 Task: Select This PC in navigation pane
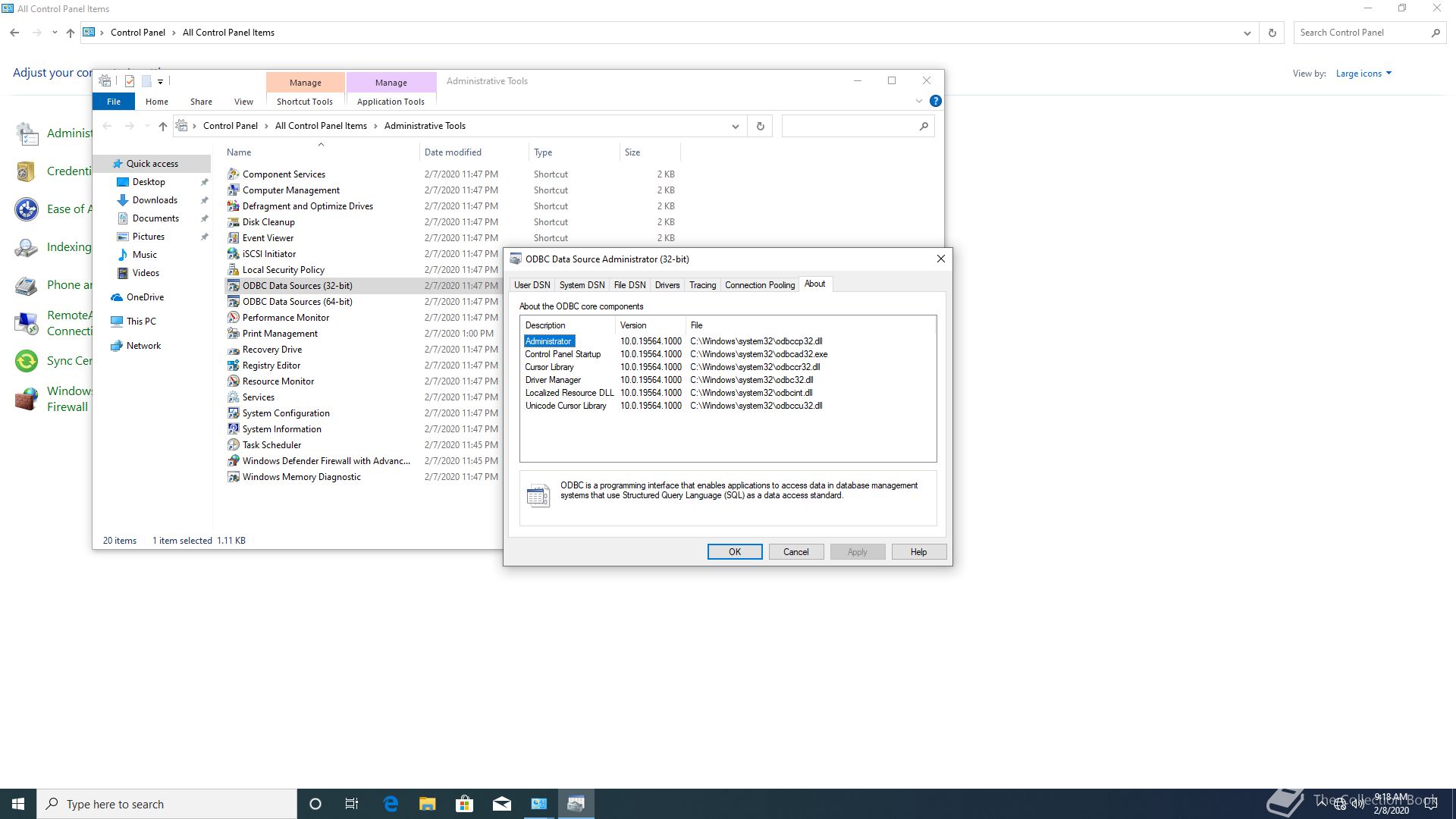point(141,322)
